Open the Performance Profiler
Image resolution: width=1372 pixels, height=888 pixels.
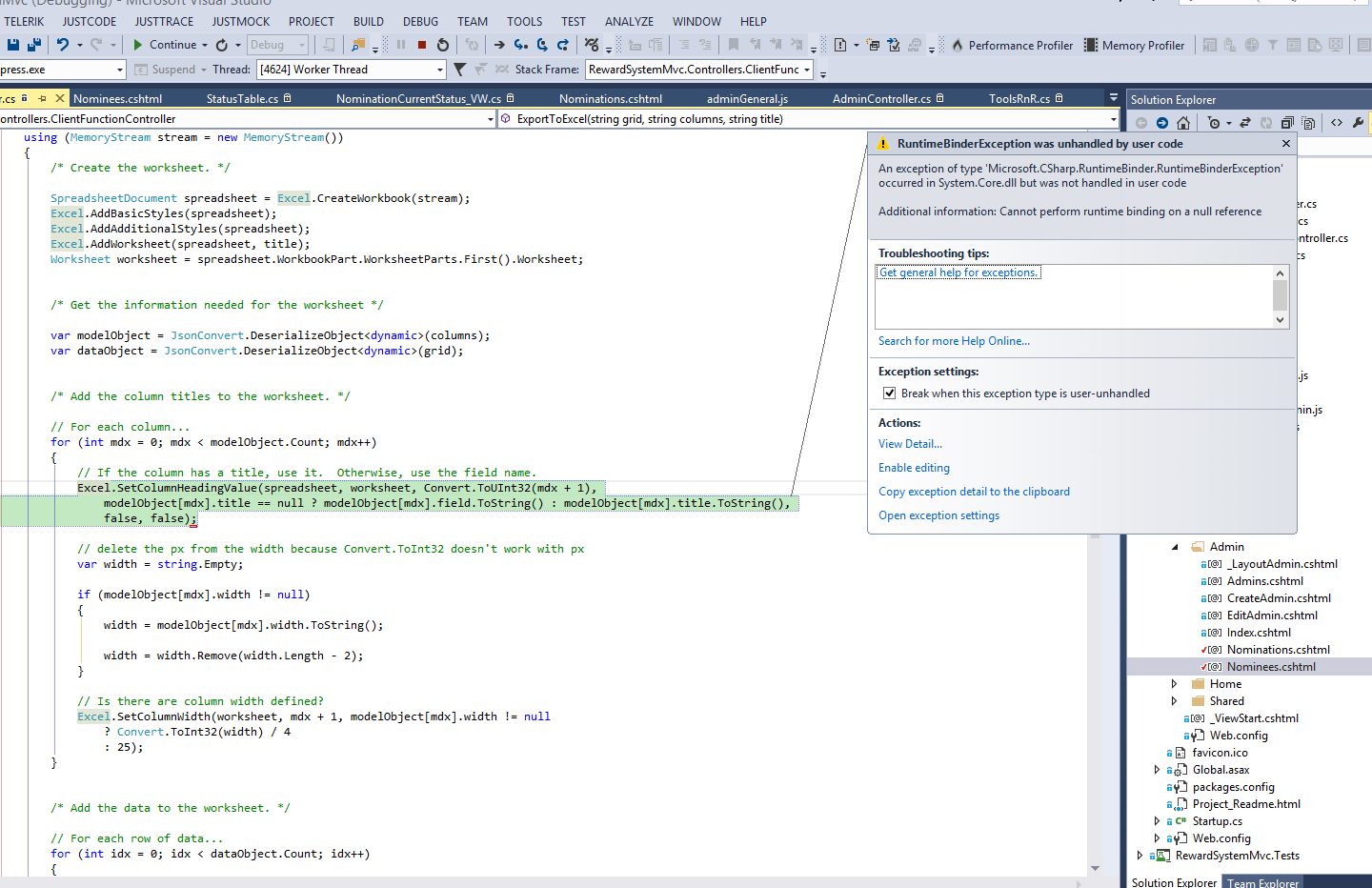click(x=1012, y=45)
